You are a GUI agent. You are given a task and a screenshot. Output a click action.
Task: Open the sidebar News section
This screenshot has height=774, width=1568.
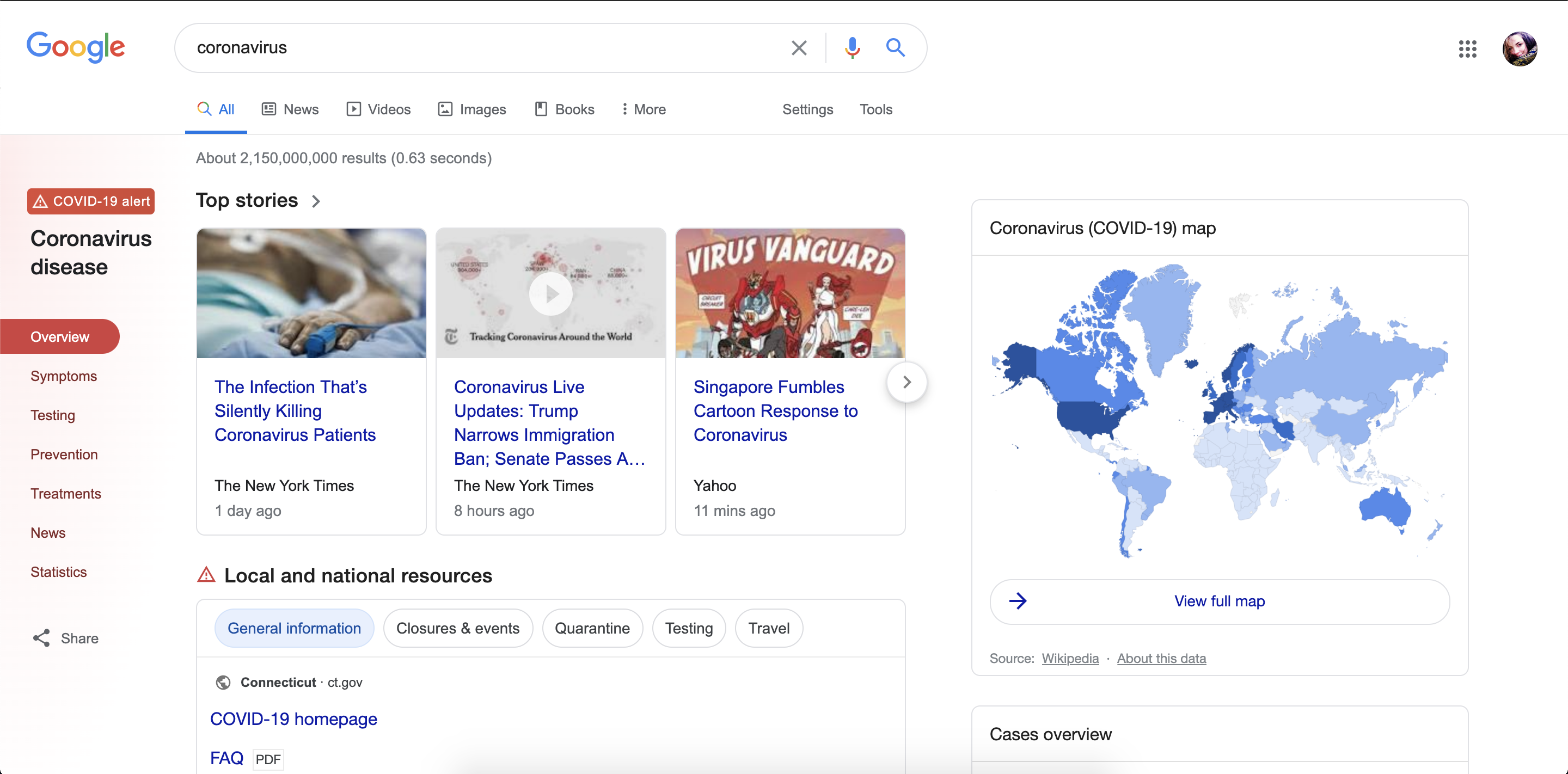[x=48, y=532]
